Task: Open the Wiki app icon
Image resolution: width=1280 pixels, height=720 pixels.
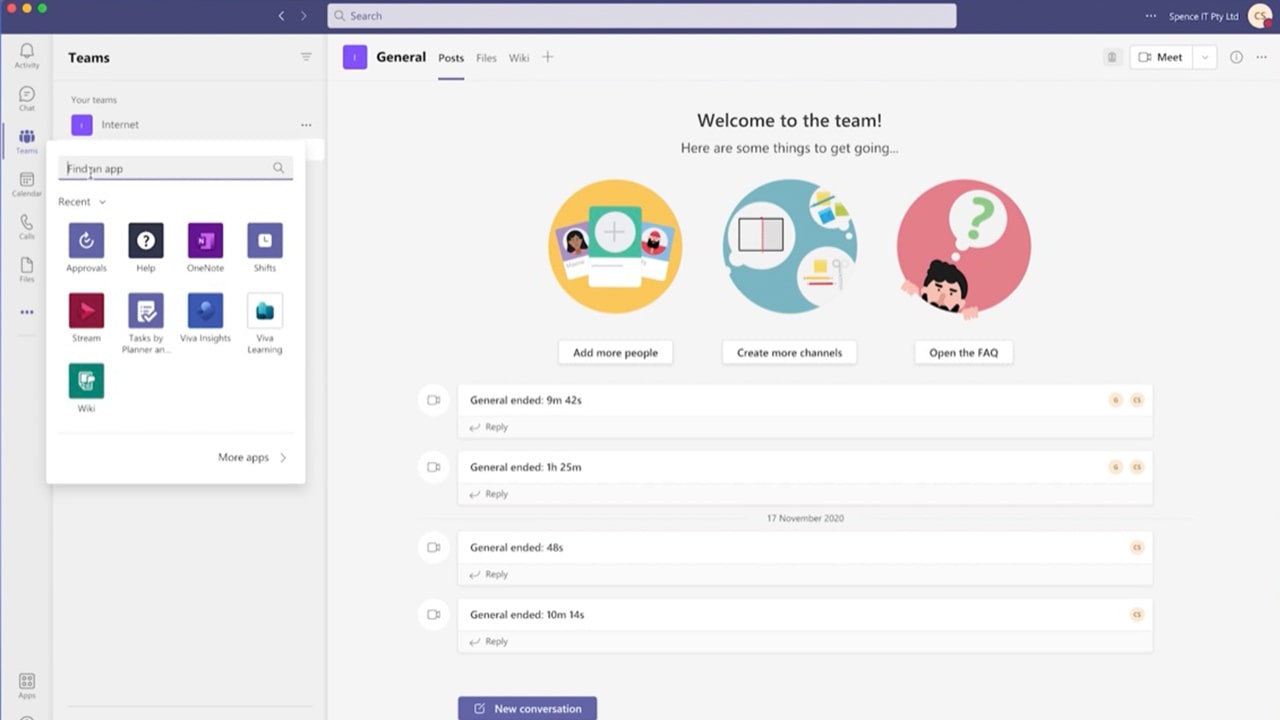Action: [x=86, y=381]
